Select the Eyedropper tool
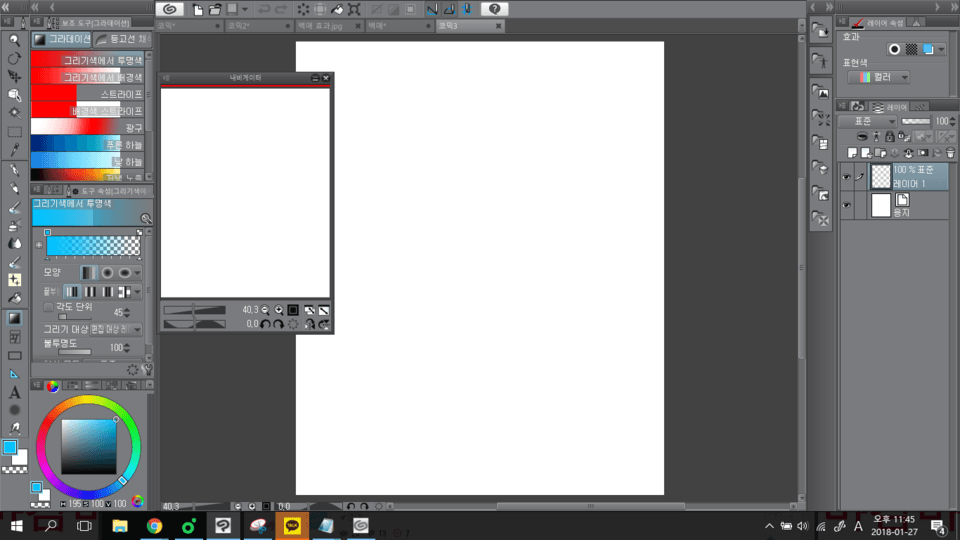Screen dimensions: 960x540 pyautogui.click(x=14, y=150)
